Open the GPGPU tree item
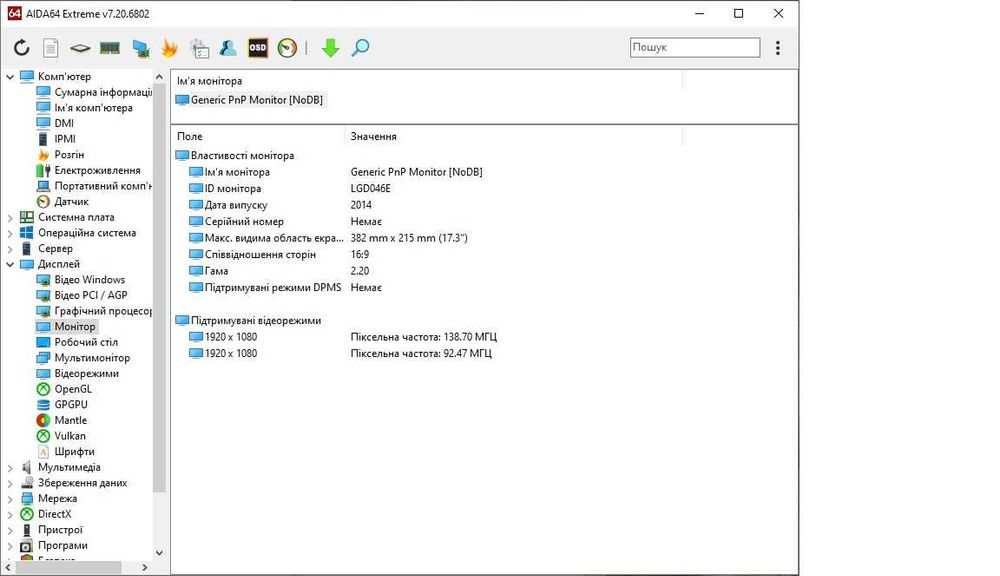The height and width of the screenshot is (576, 1000). point(62,404)
